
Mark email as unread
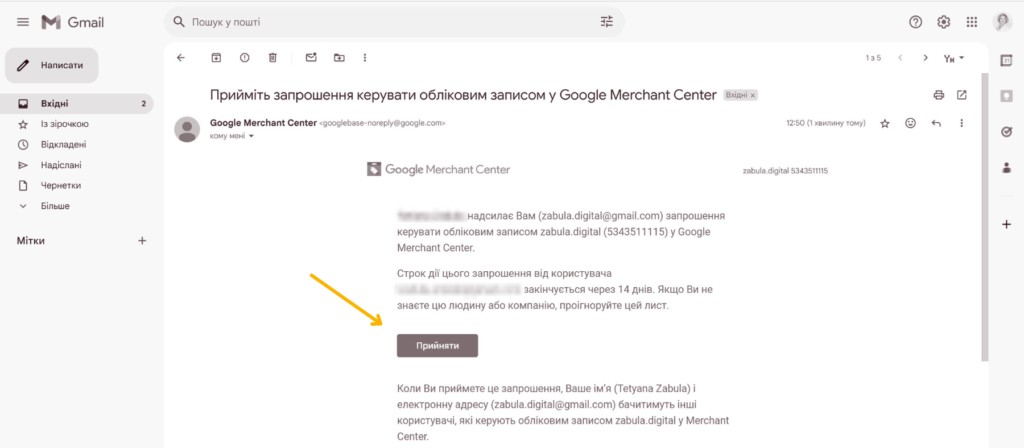[x=311, y=57]
